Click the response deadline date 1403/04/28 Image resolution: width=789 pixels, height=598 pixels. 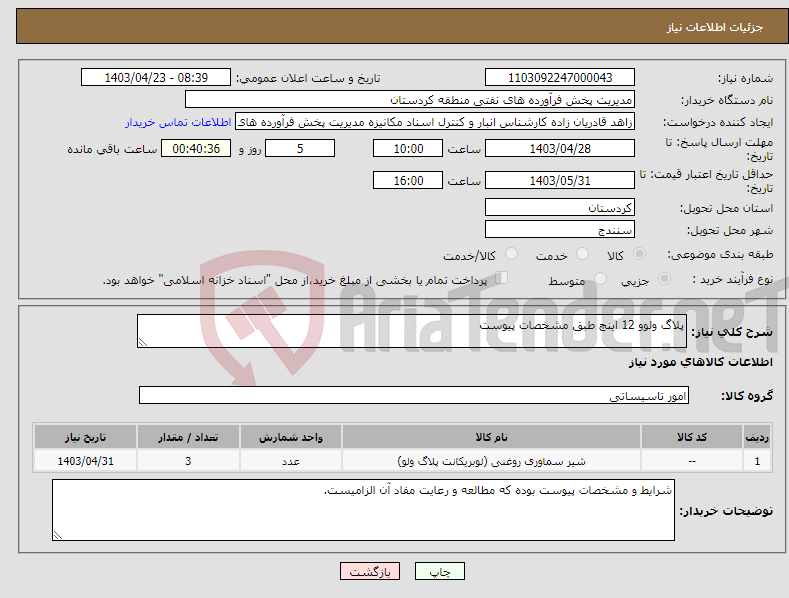tap(560, 148)
